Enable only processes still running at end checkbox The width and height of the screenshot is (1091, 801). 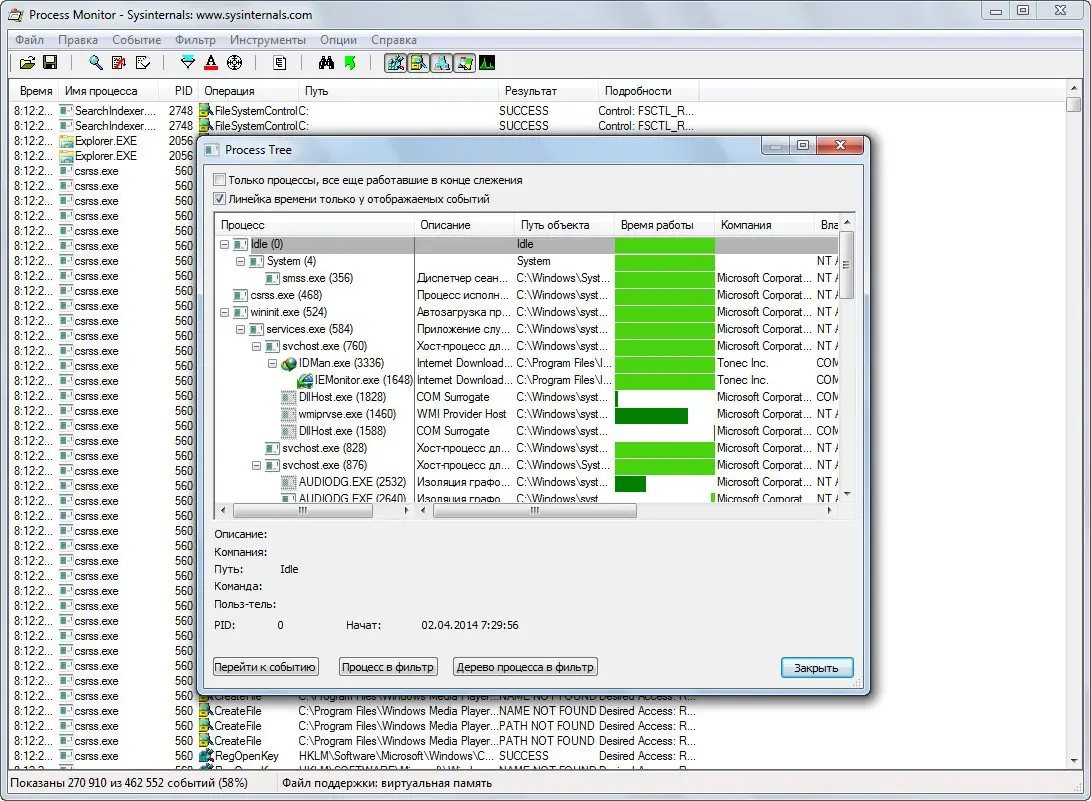tap(220, 180)
